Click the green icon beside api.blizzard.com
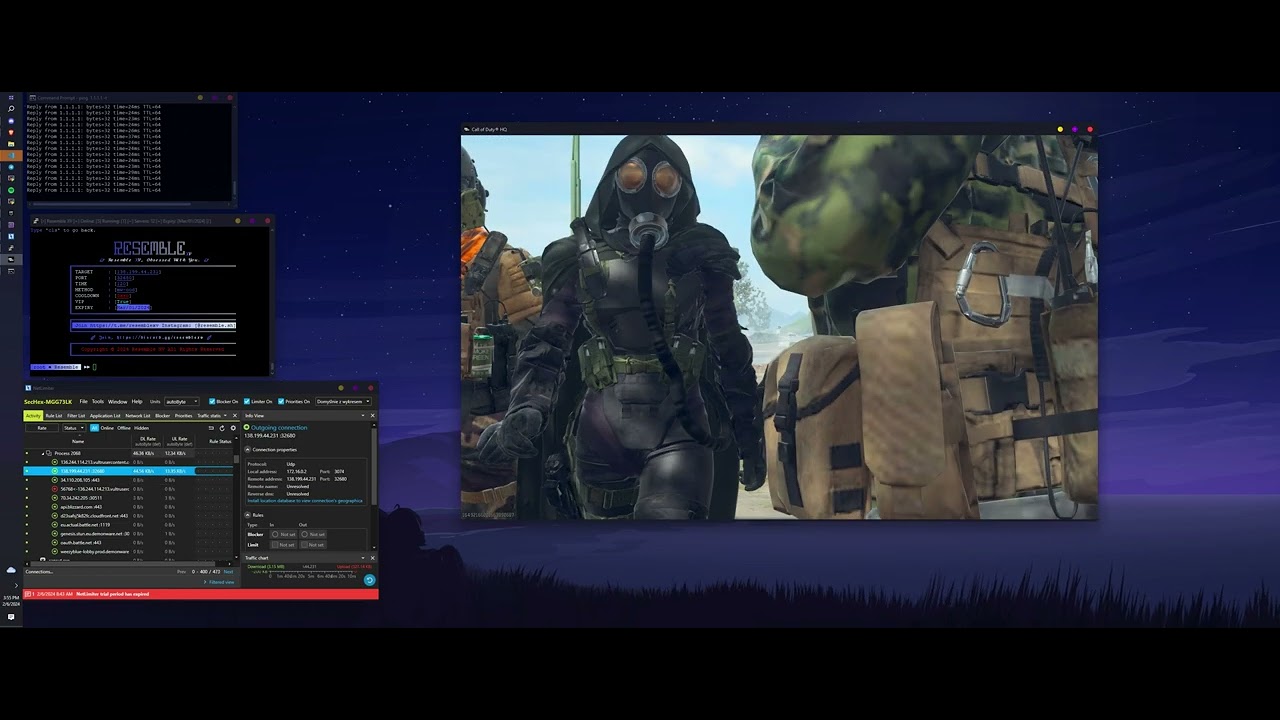This screenshot has height=720, width=1280. 55,507
